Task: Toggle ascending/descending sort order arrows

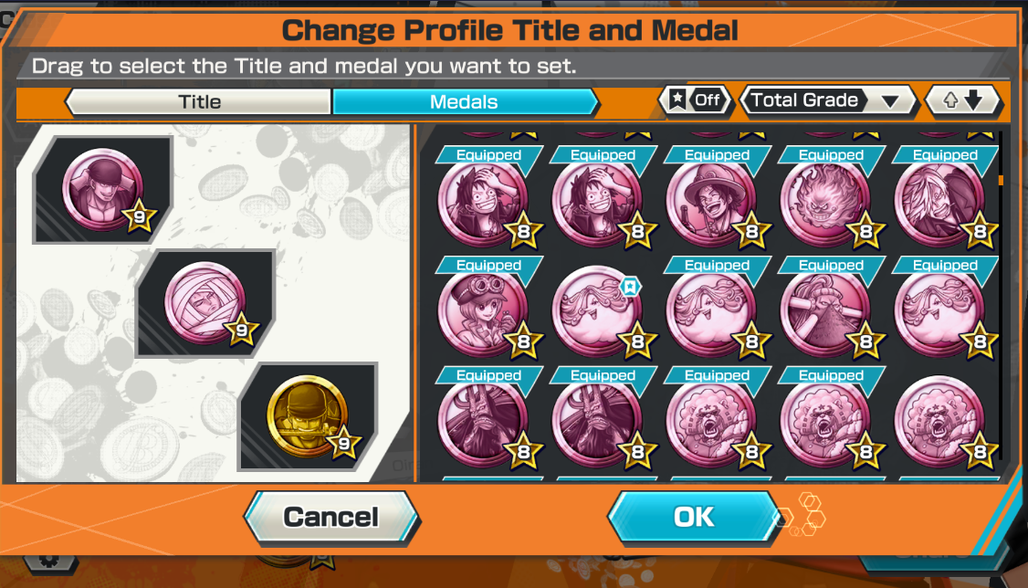Action: [x=962, y=100]
